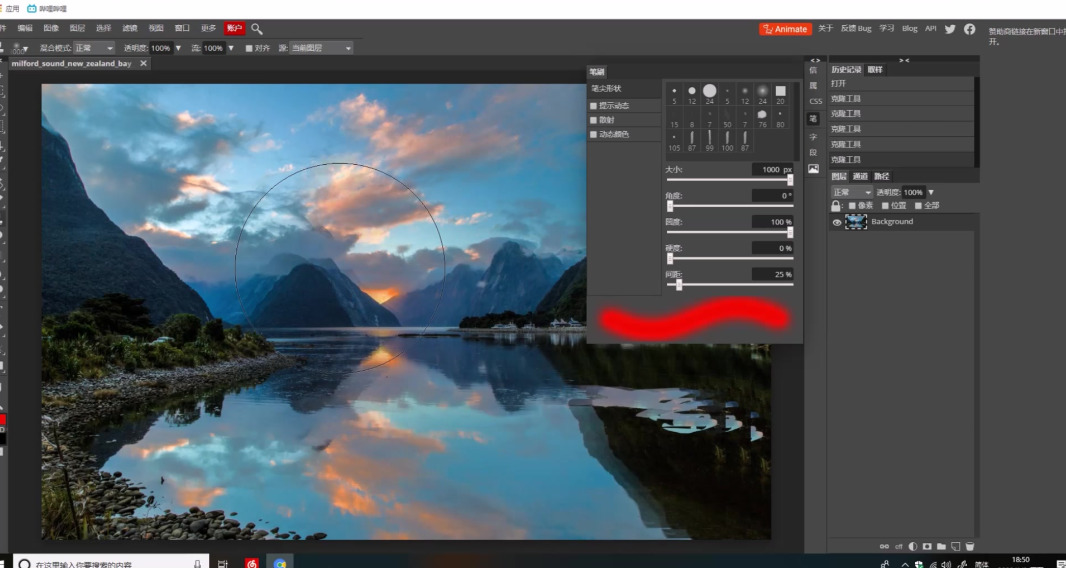Select the 打开 history state

tap(901, 84)
